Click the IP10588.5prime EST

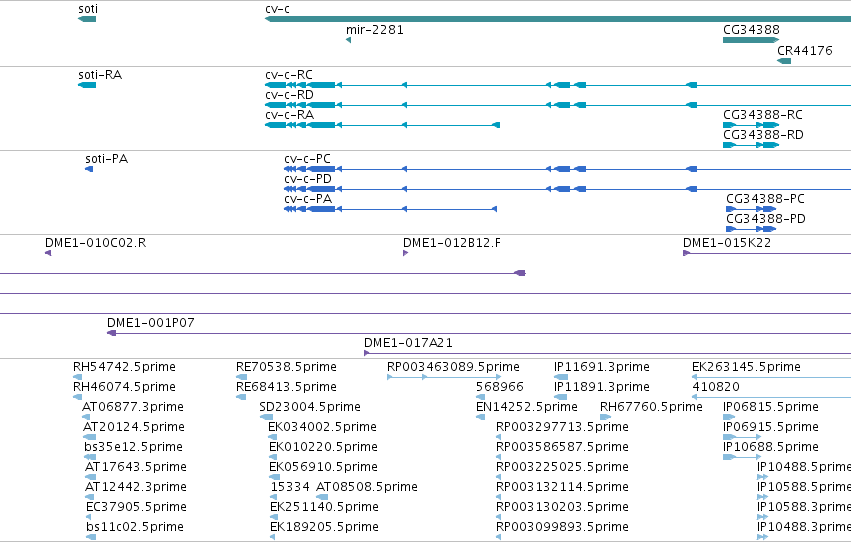point(763,498)
